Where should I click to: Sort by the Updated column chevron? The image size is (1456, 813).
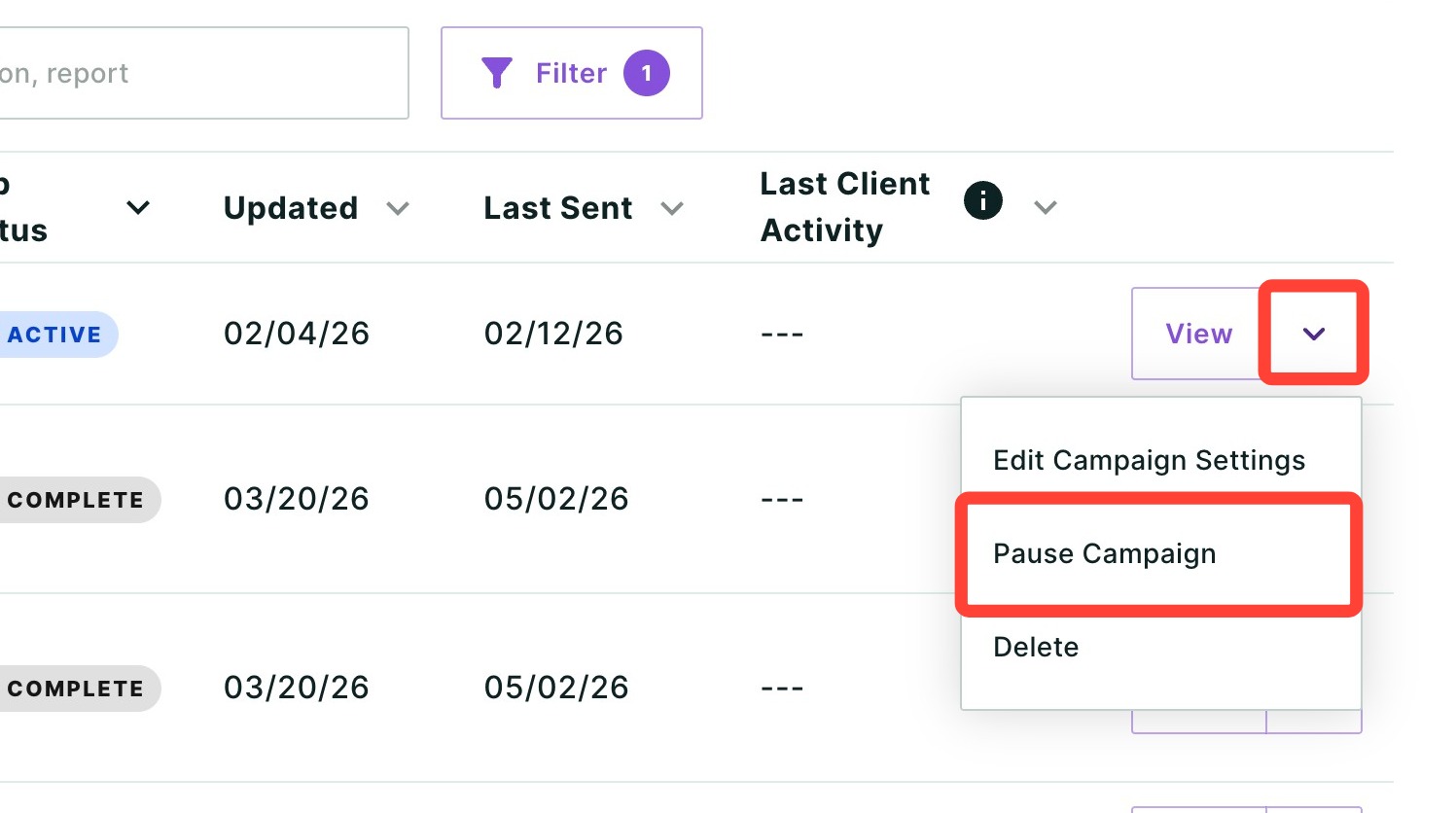pos(398,208)
